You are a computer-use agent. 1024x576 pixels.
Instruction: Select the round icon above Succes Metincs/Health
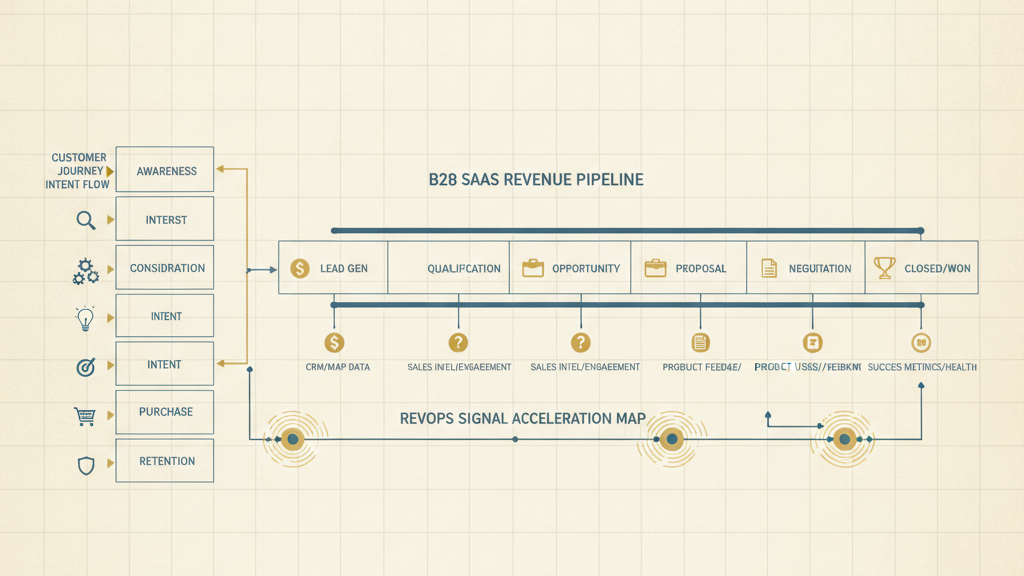point(921,342)
